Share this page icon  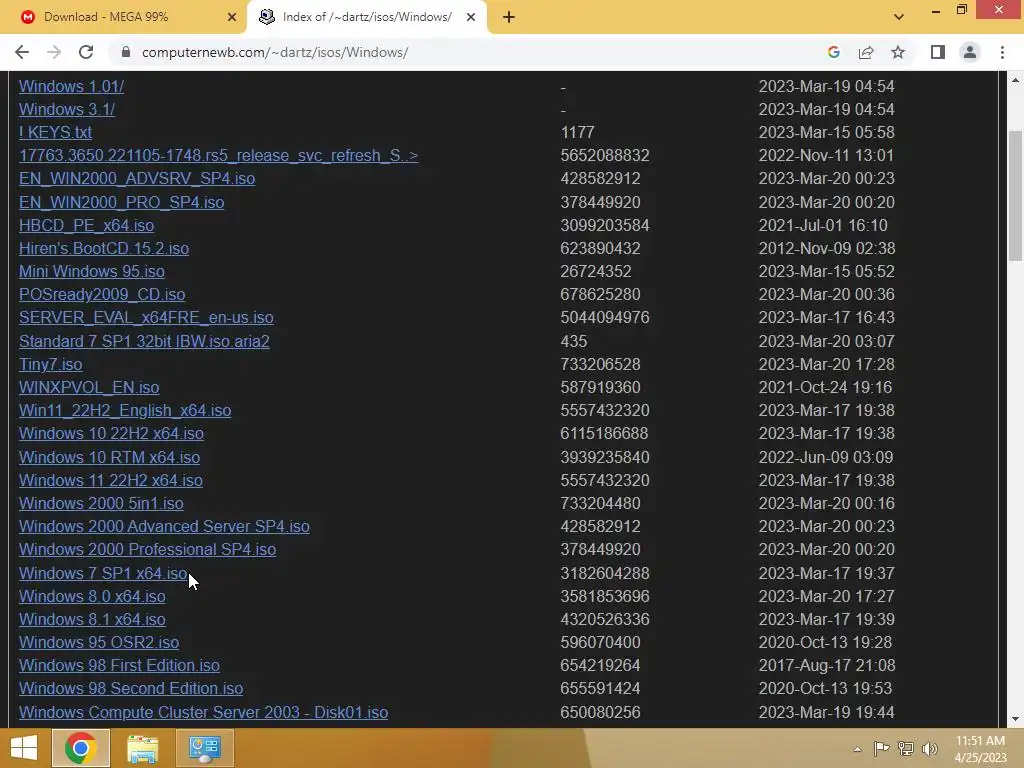866,52
